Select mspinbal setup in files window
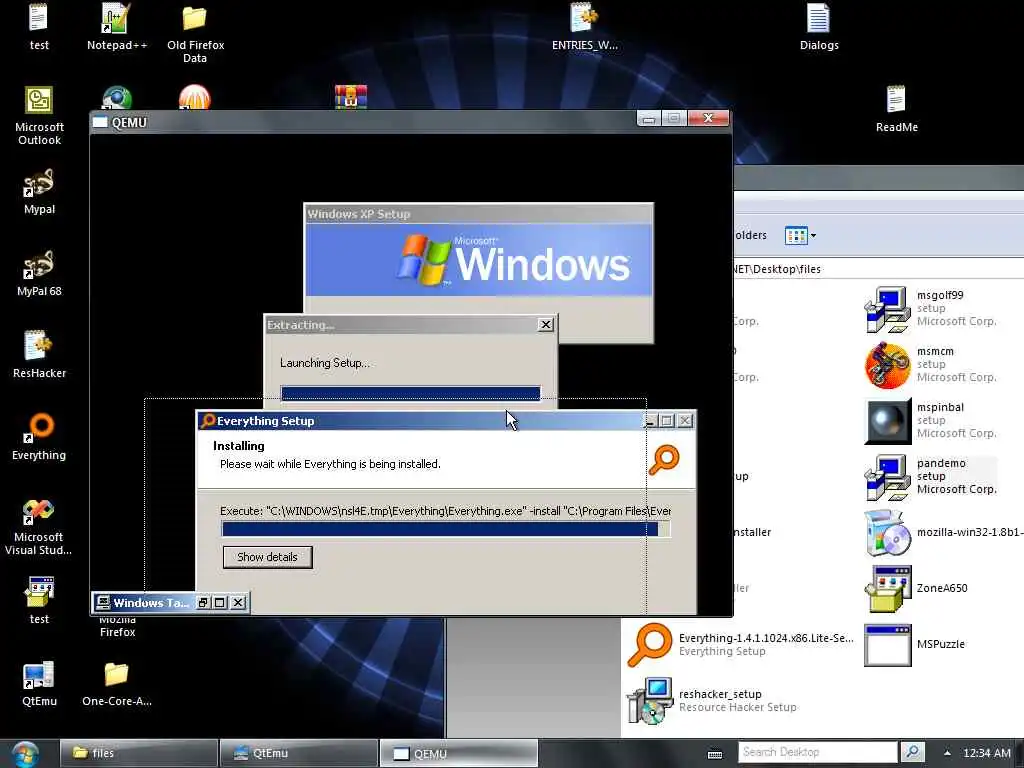This screenshot has width=1024, height=768. [x=931, y=421]
